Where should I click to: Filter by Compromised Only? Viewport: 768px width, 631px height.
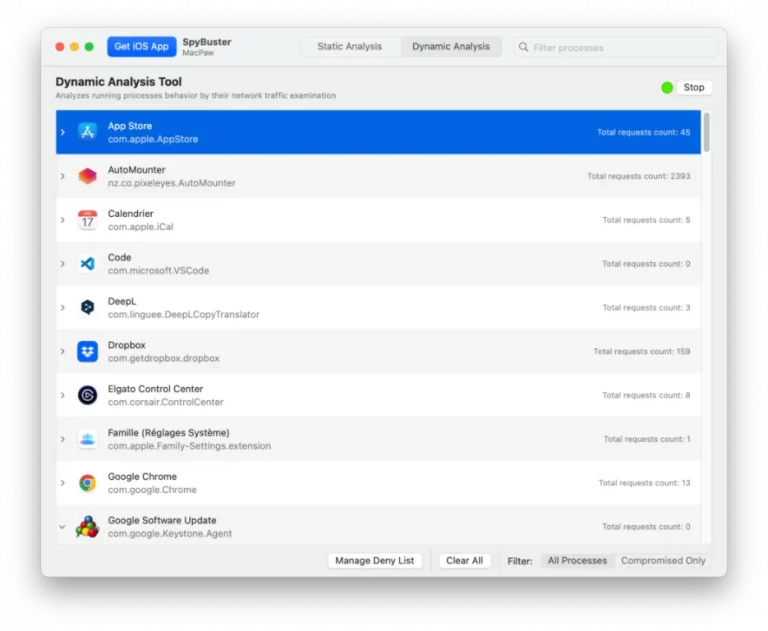[663, 560]
